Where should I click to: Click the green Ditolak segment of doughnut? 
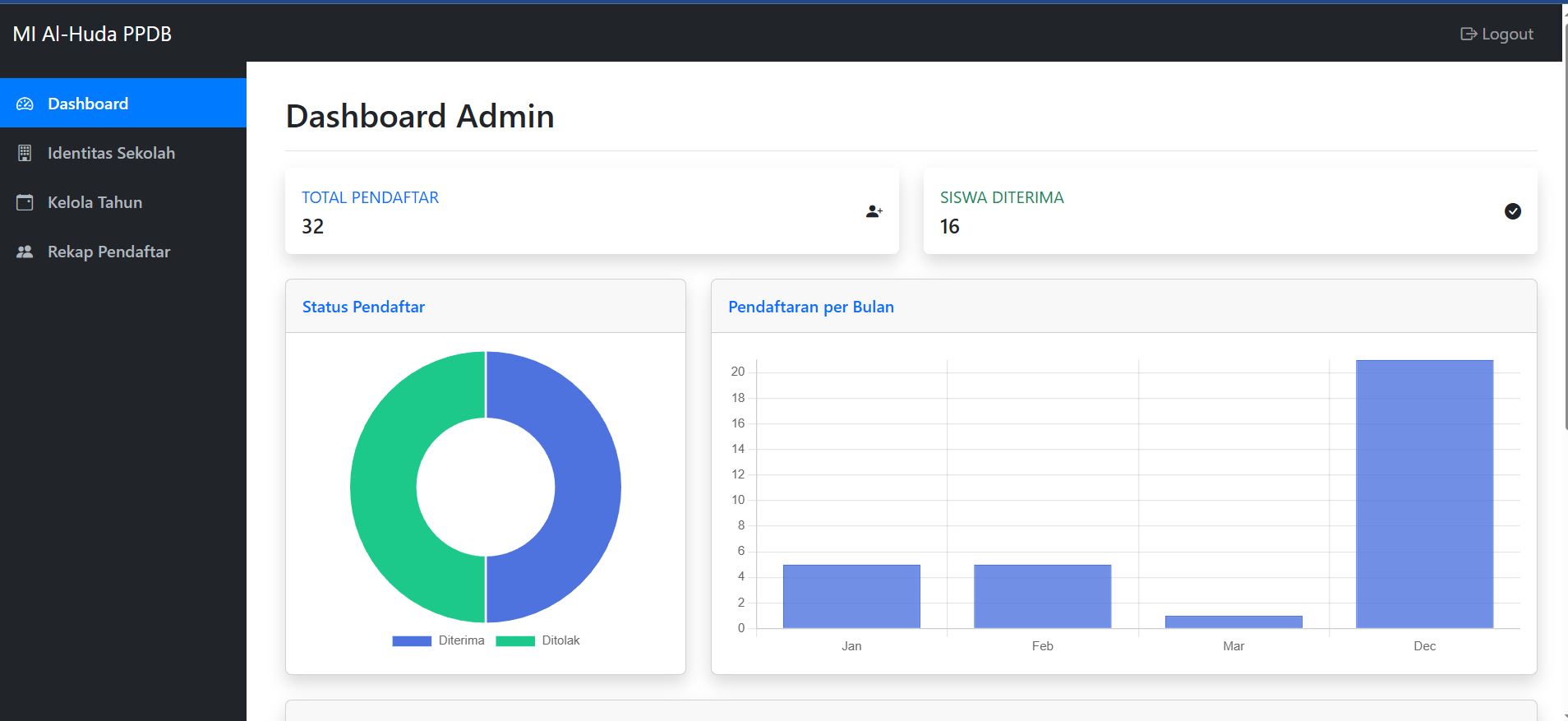click(x=384, y=487)
